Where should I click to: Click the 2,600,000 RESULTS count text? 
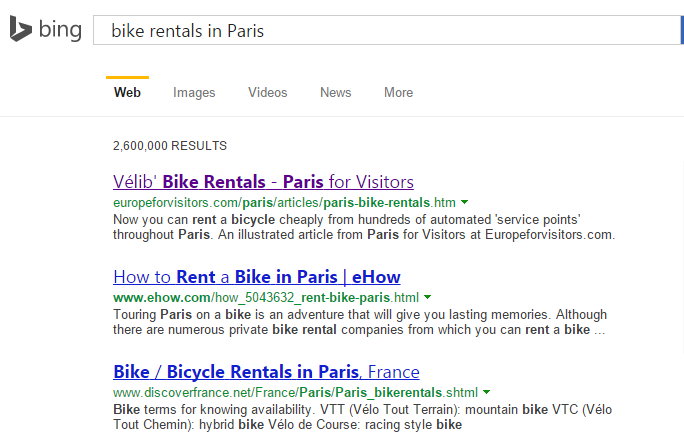point(170,146)
